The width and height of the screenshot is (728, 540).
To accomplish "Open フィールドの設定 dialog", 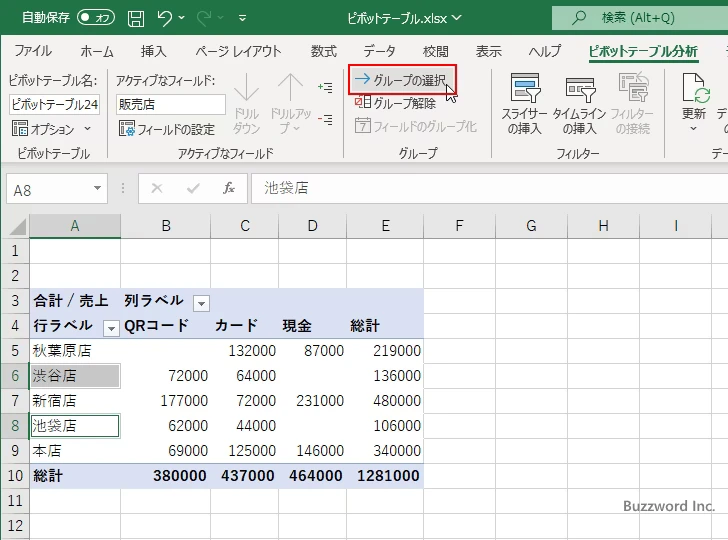I will click(x=167, y=129).
